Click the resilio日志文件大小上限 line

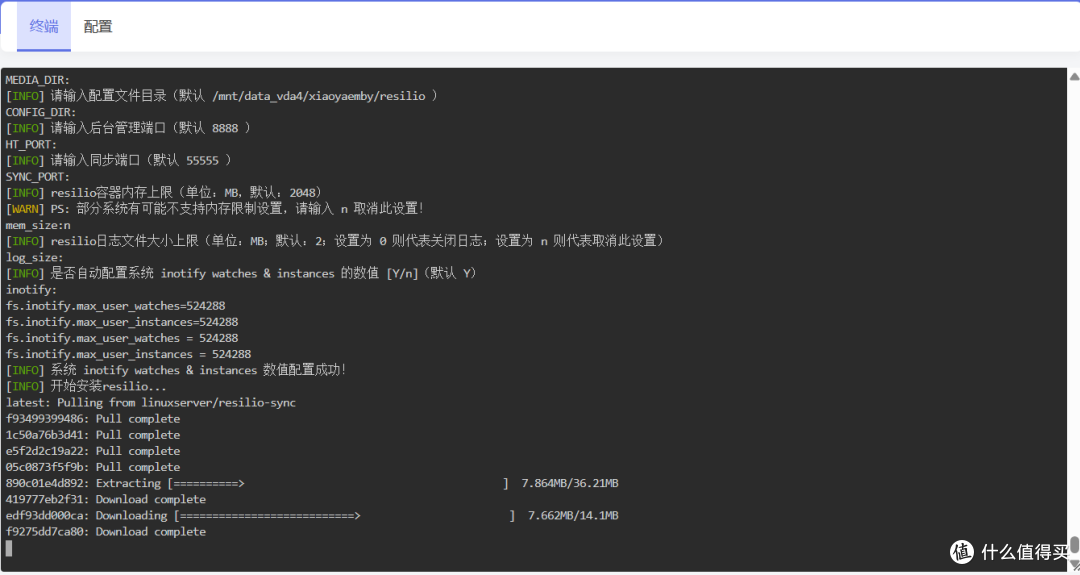[335, 240]
